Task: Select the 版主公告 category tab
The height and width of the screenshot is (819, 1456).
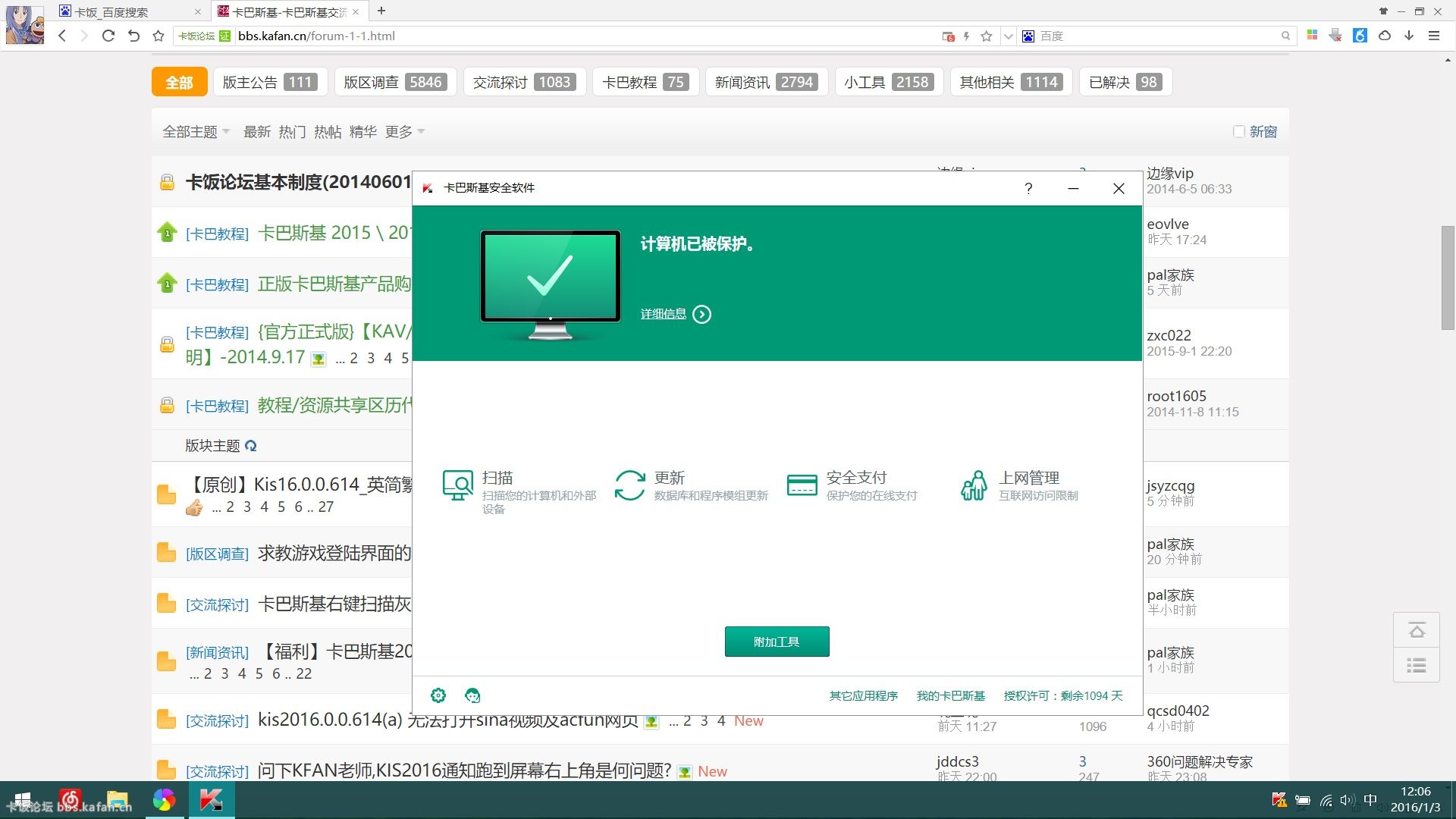Action: point(270,82)
